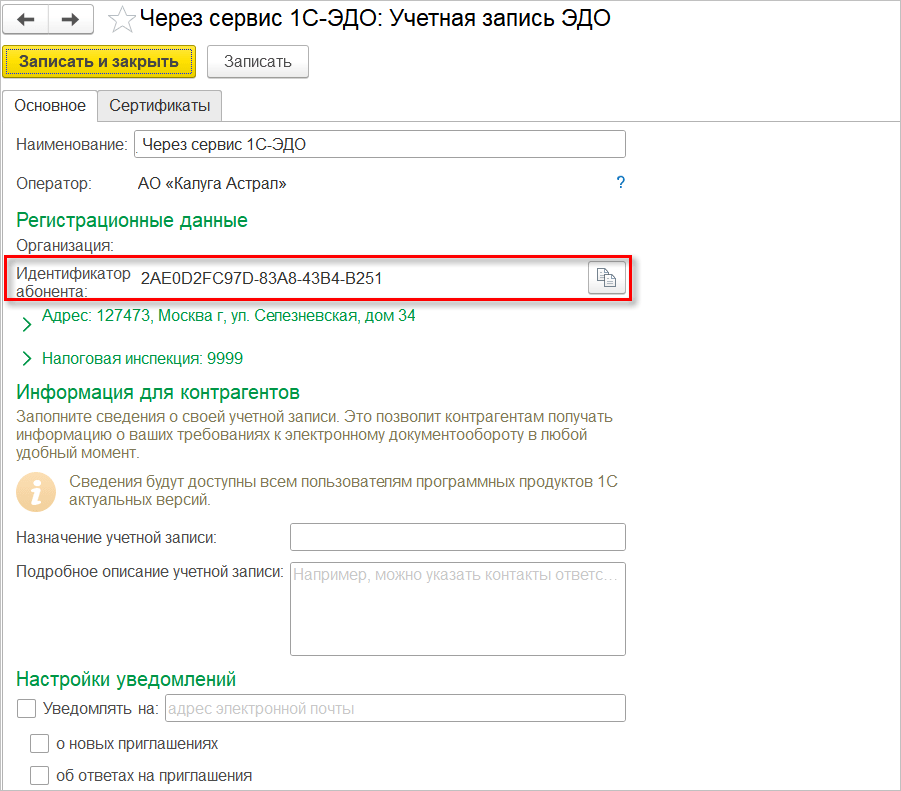The height and width of the screenshot is (791, 901).
Task: Open the address link on Селезневская street
Action: click(228, 316)
